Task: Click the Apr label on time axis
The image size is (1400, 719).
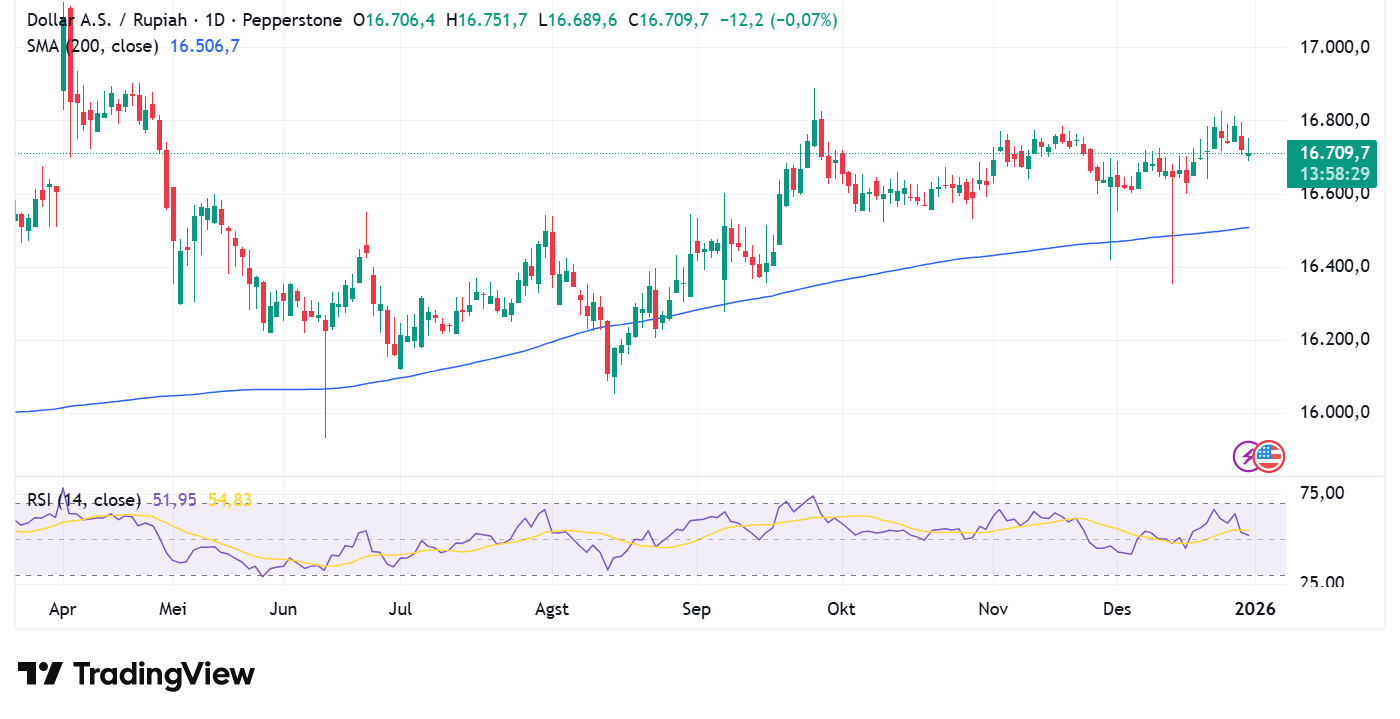Action: pyautogui.click(x=62, y=608)
